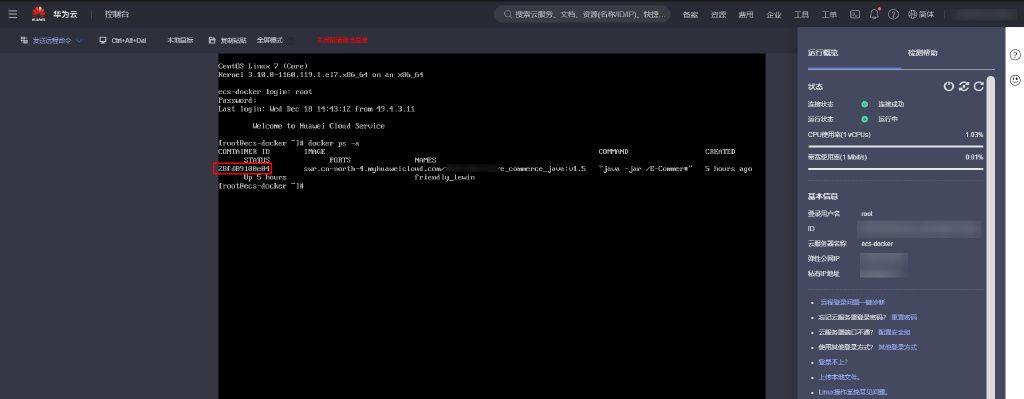Click inside the remote terminal console

pos(491,226)
